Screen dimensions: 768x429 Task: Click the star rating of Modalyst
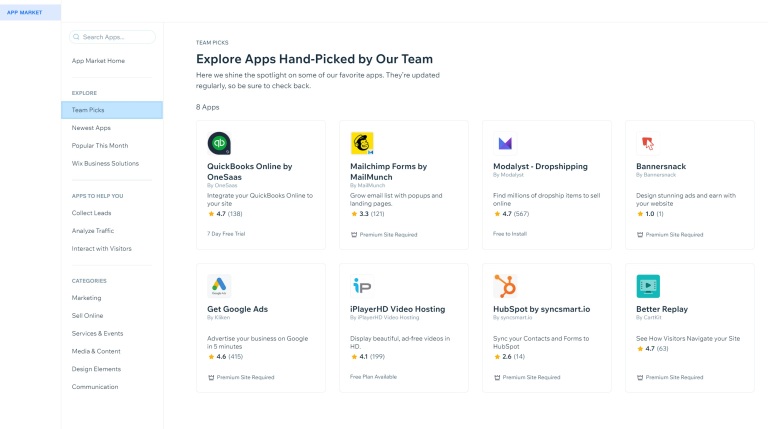(511, 214)
